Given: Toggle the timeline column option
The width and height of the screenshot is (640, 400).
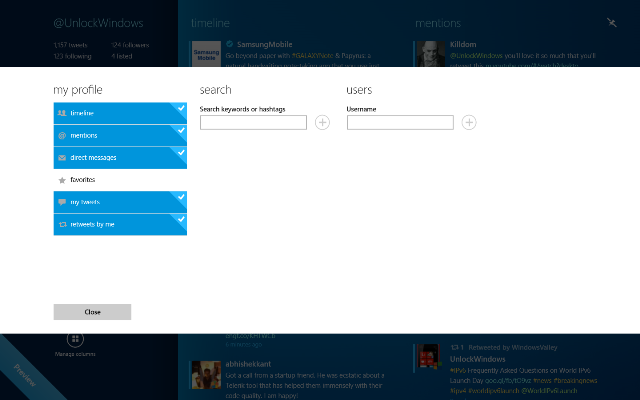Looking at the screenshot, I should click(x=120, y=113).
